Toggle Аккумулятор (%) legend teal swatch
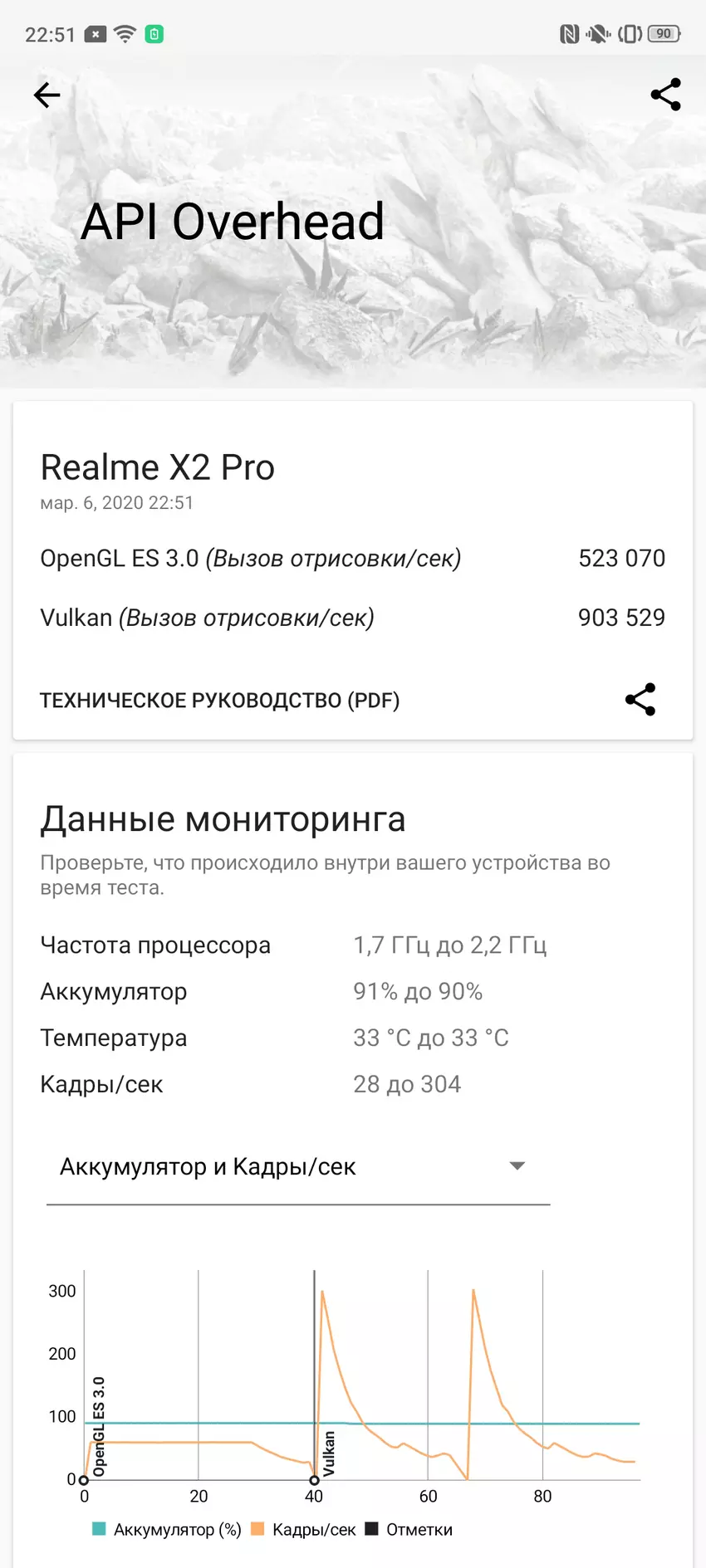The height and width of the screenshot is (1568, 706). 99,1529
